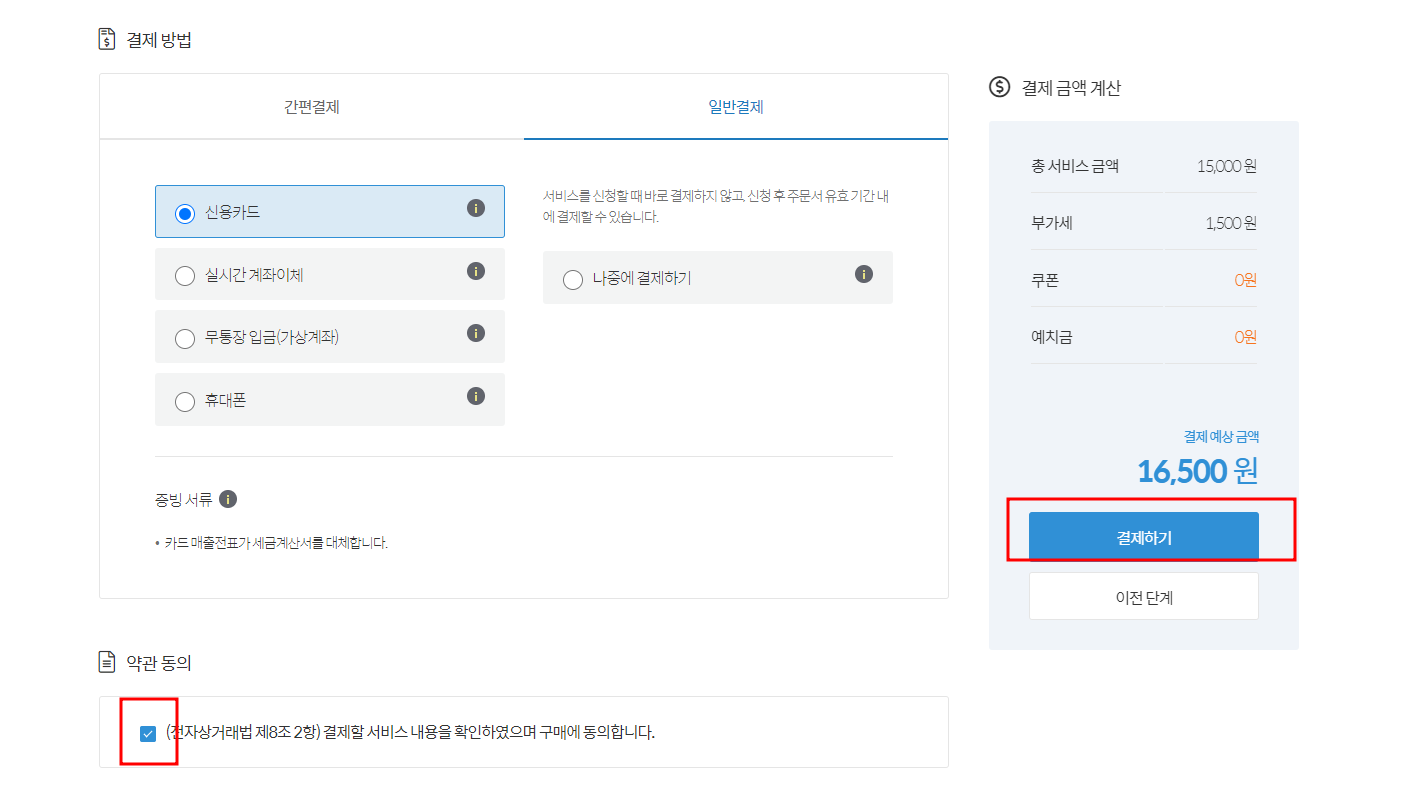Click the 쿠폰 0원 amount
The height and width of the screenshot is (793, 1401).
tap(1245, 279)
